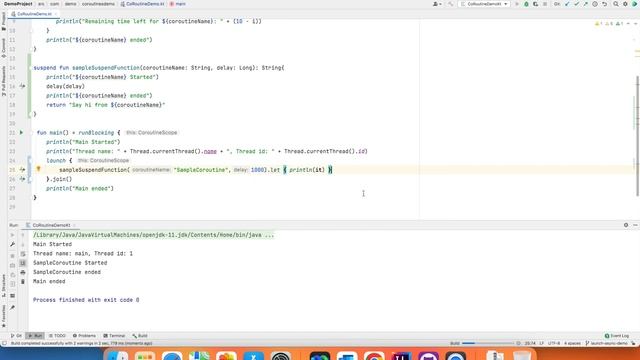Click the Git commit checkmark icon
The width and height of the screenshot is (640, 360).
(576, 4)
